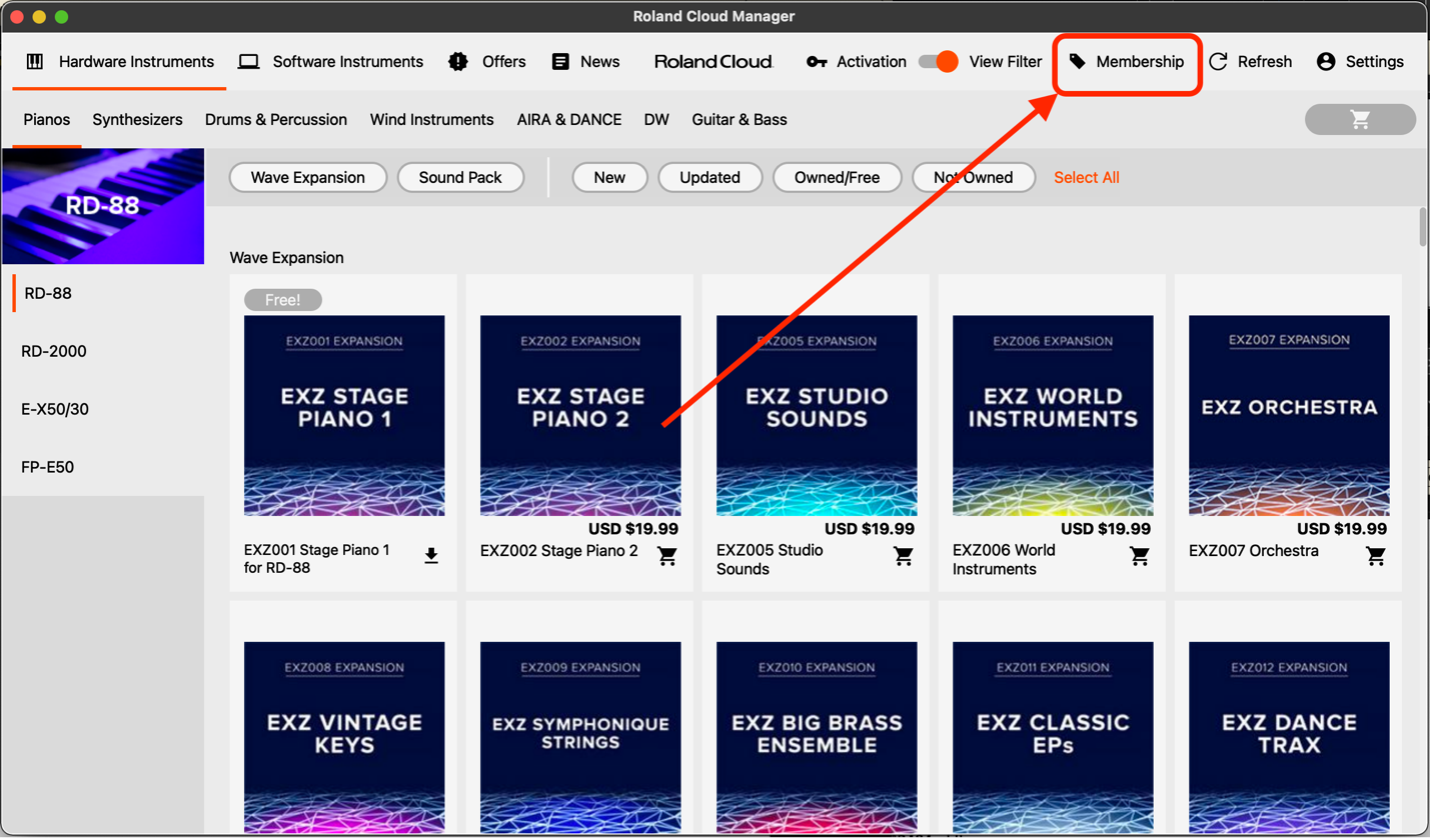Select RD-2000 in the sidebar list

pos(54,351)
